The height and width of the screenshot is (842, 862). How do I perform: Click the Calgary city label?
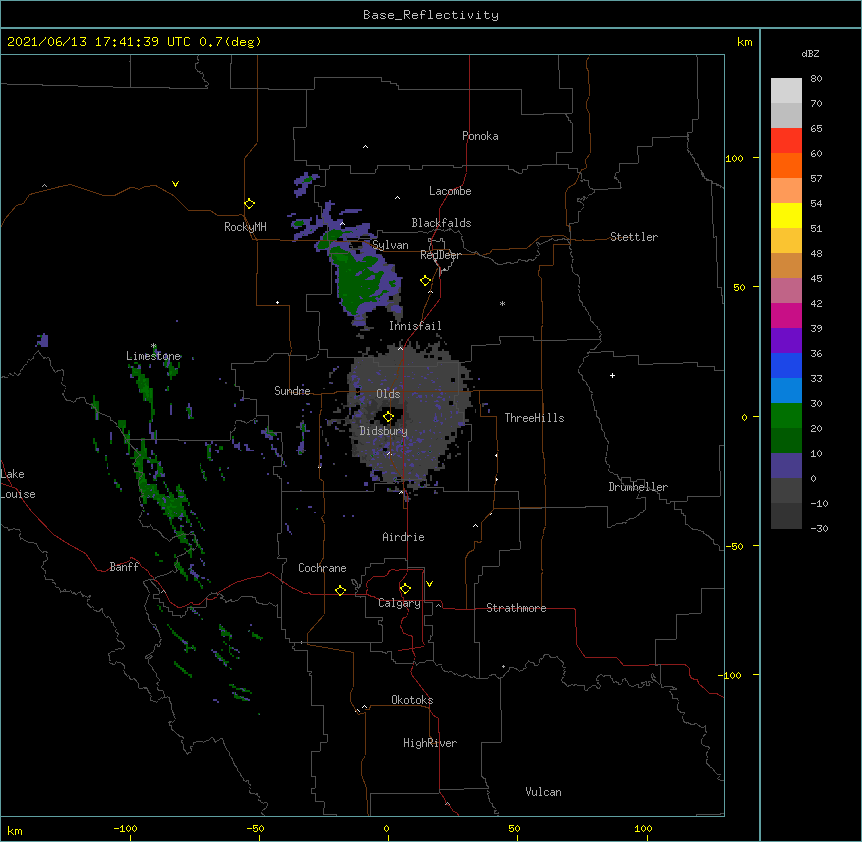point(399,603)
